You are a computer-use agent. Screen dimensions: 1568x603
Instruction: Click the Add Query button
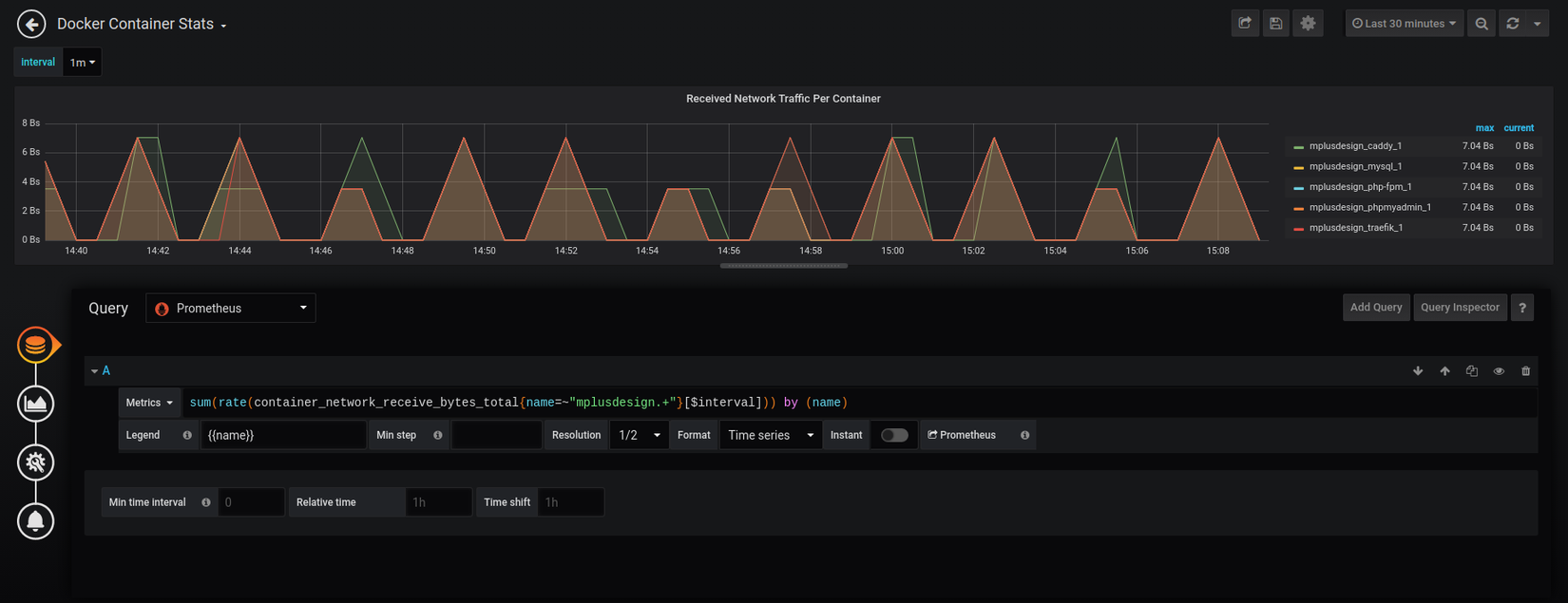point(1375,308)
